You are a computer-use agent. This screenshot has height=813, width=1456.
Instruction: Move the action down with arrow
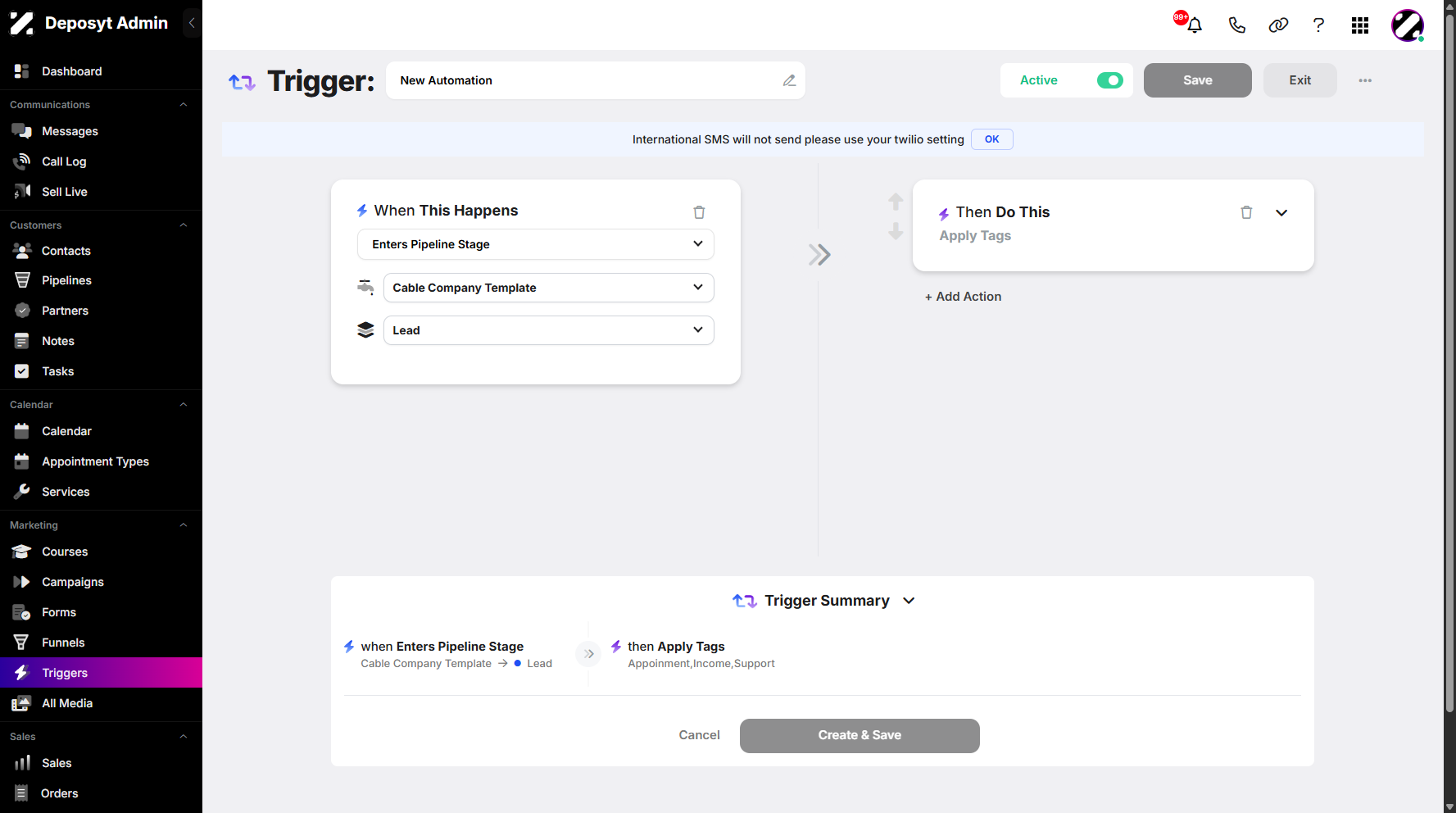pyautogui.click(x=896, y=231)
